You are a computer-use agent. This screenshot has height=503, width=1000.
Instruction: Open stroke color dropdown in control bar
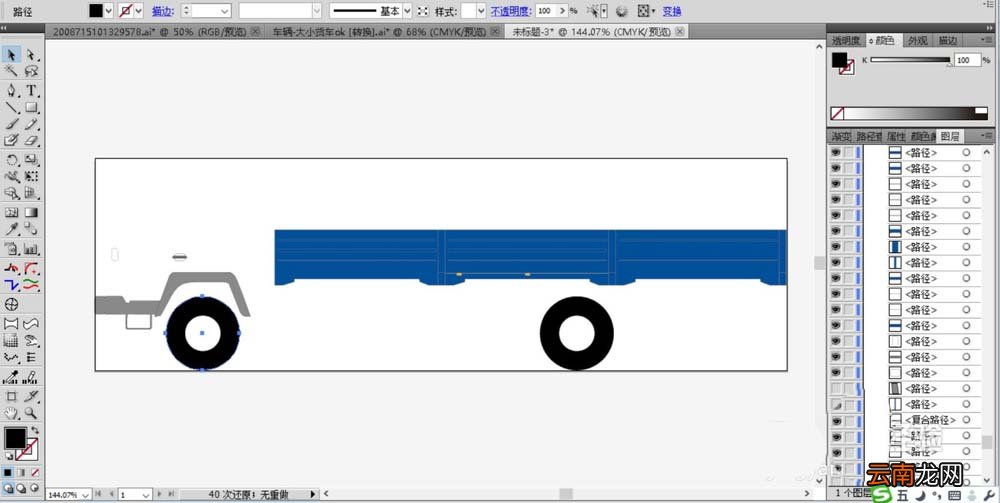click(138, 11)
